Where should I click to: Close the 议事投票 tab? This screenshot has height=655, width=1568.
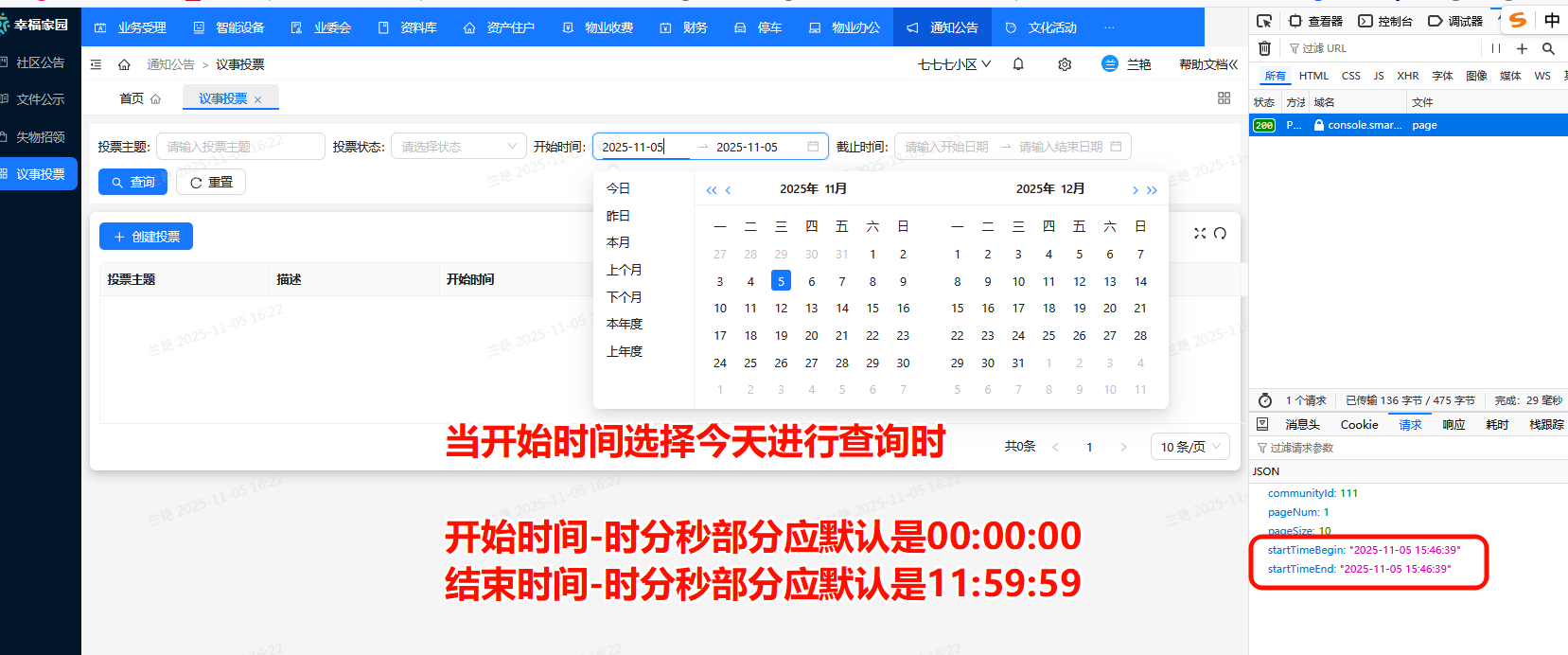pos(257,99)
